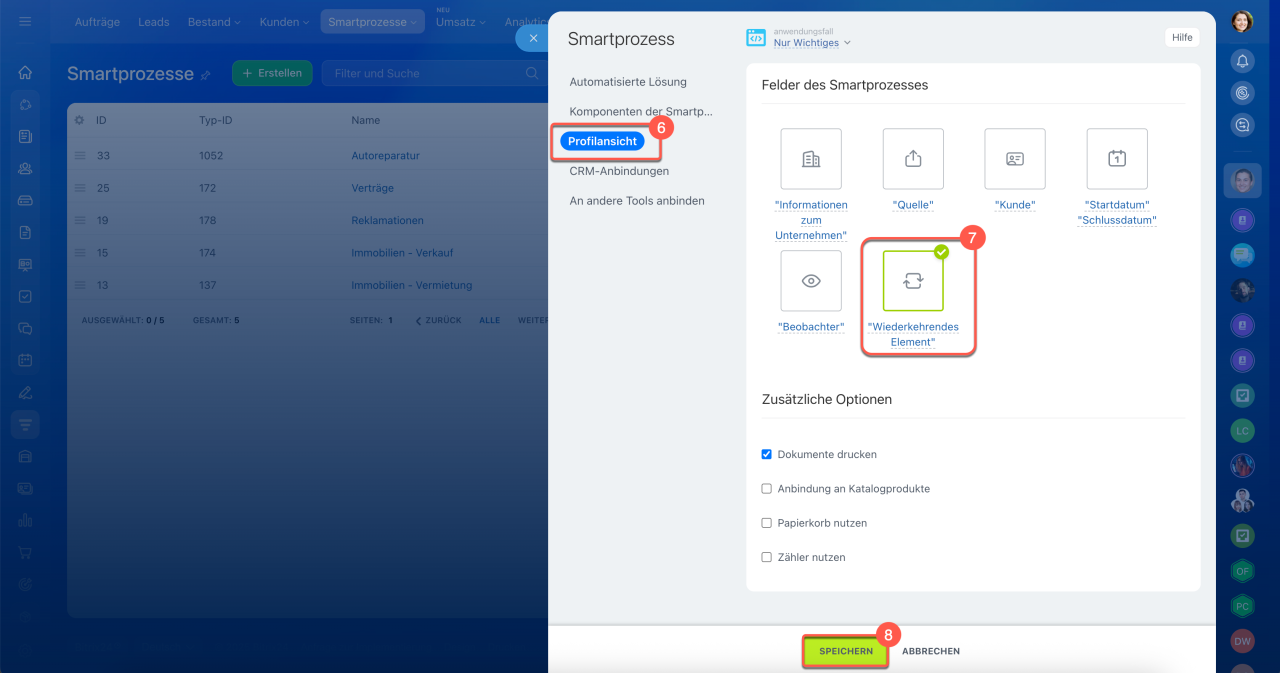Image resolution: width=1280 pixels, height=673 pixels.
Task: Select the Profilansicht section
Action: [x=602, y=142]
